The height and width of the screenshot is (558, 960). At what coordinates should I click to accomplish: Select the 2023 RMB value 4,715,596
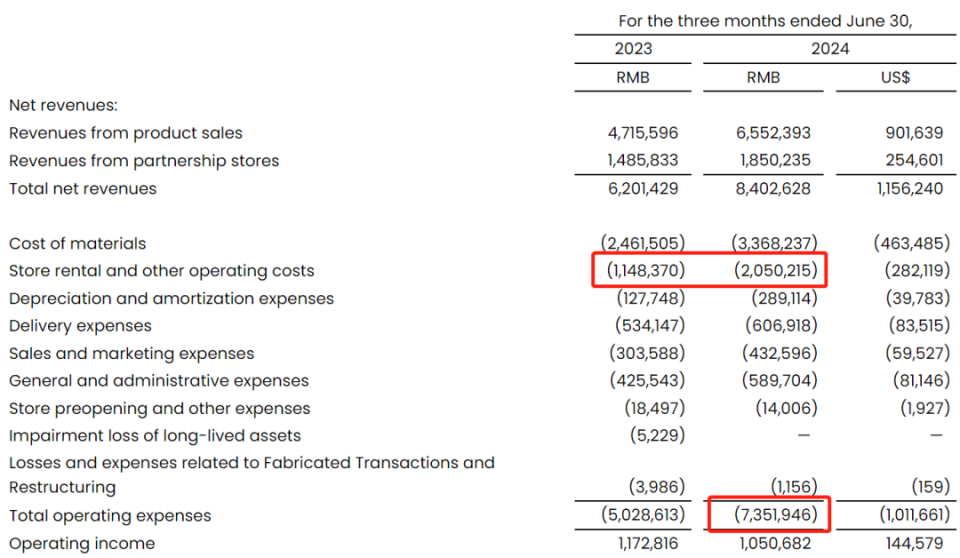[x=643, y=133]
